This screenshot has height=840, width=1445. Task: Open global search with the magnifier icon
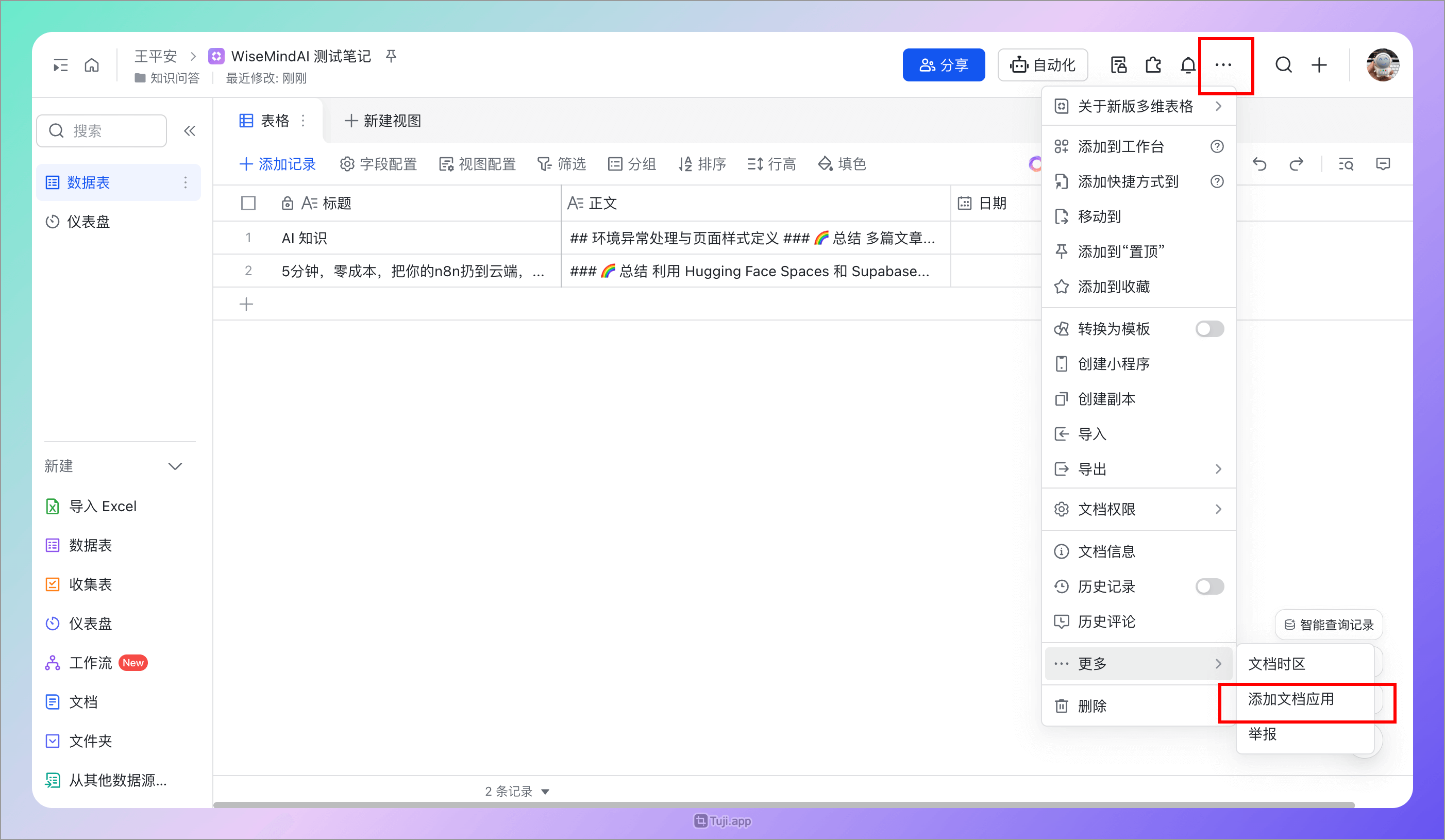pos(1284,65)
